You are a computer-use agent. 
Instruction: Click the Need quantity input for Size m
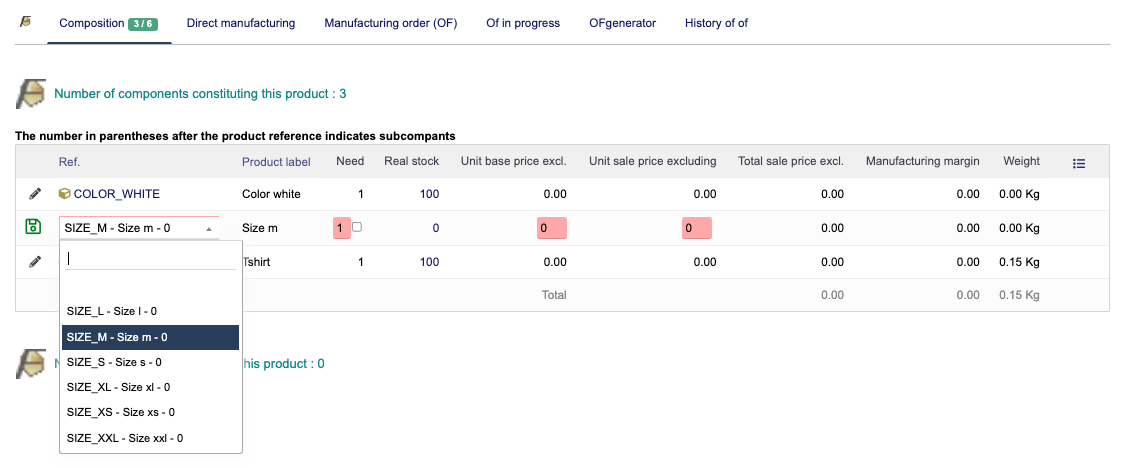coord(341,228)
